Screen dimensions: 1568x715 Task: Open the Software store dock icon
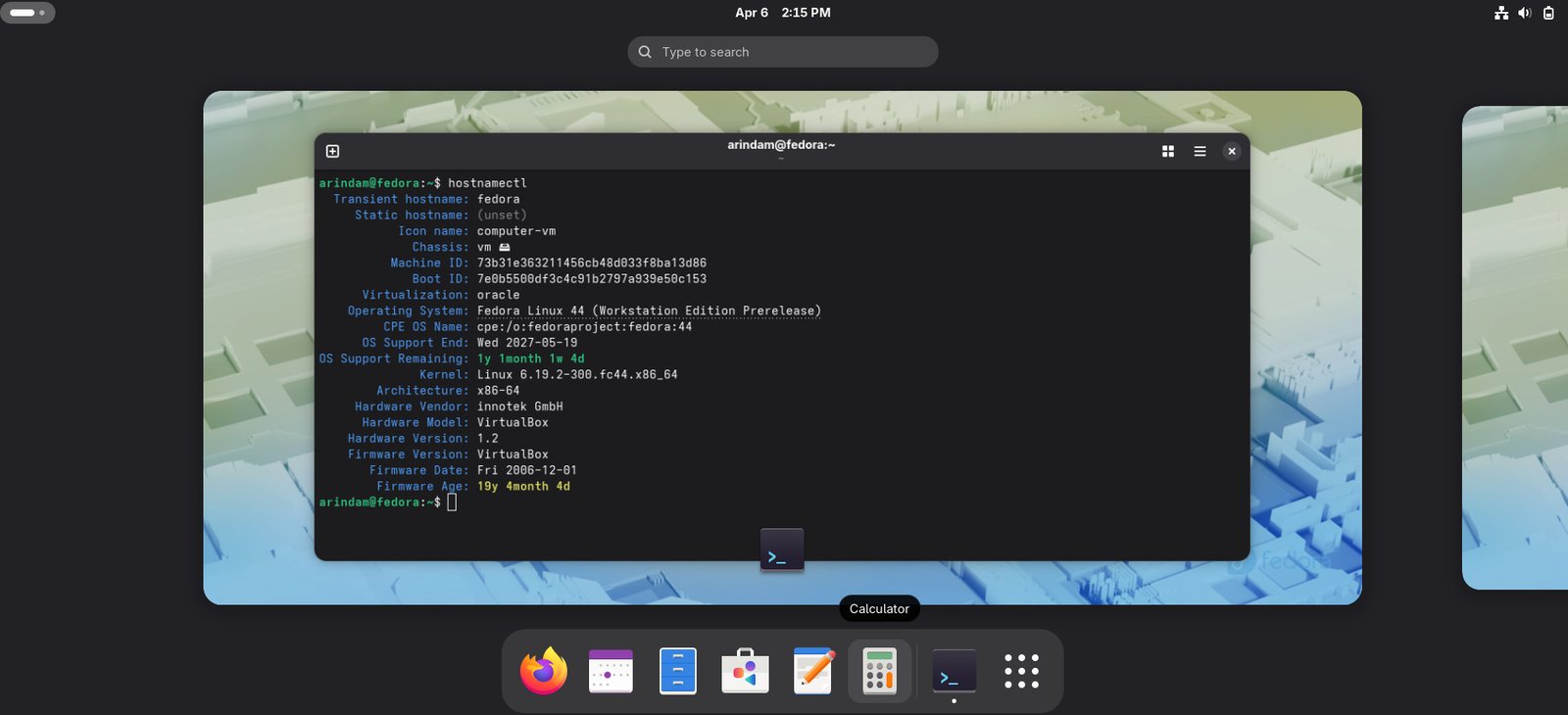pos(745,672)
